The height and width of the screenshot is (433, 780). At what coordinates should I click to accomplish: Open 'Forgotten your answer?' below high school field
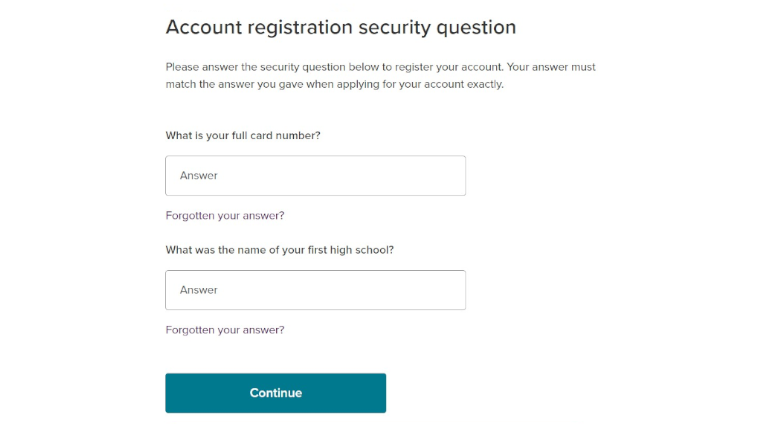225,330
